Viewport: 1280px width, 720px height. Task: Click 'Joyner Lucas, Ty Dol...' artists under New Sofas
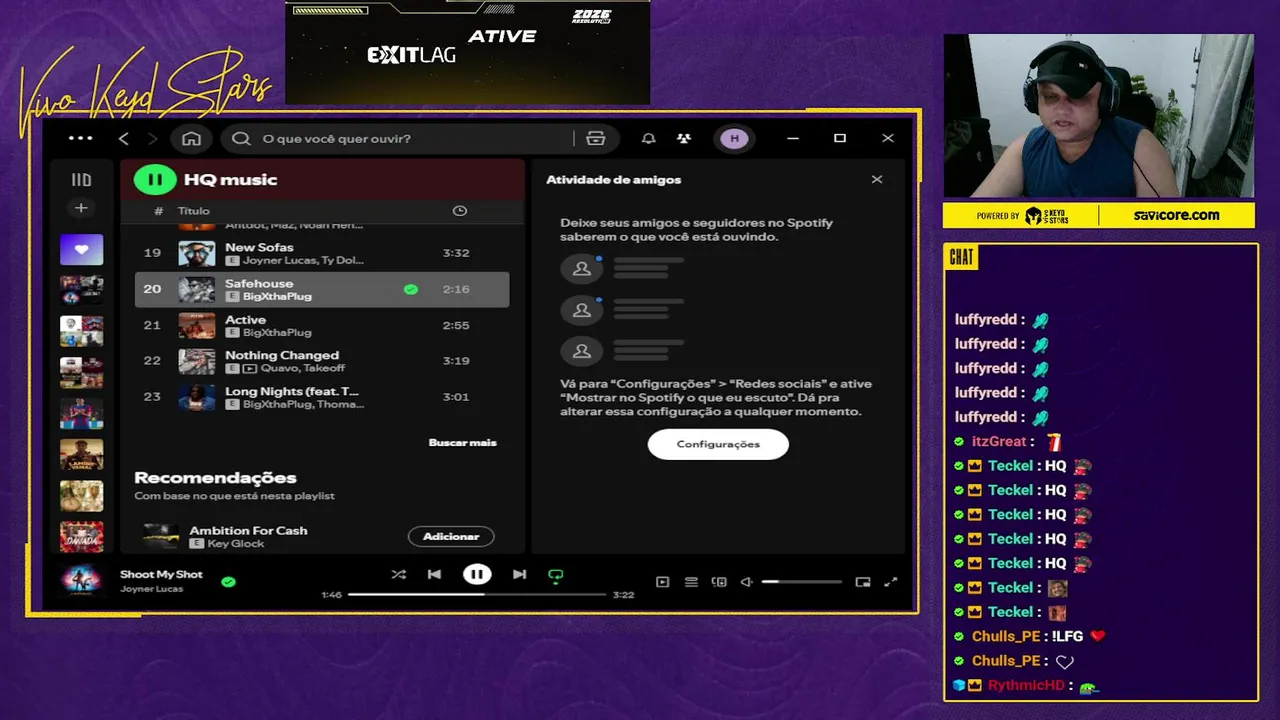303,260
